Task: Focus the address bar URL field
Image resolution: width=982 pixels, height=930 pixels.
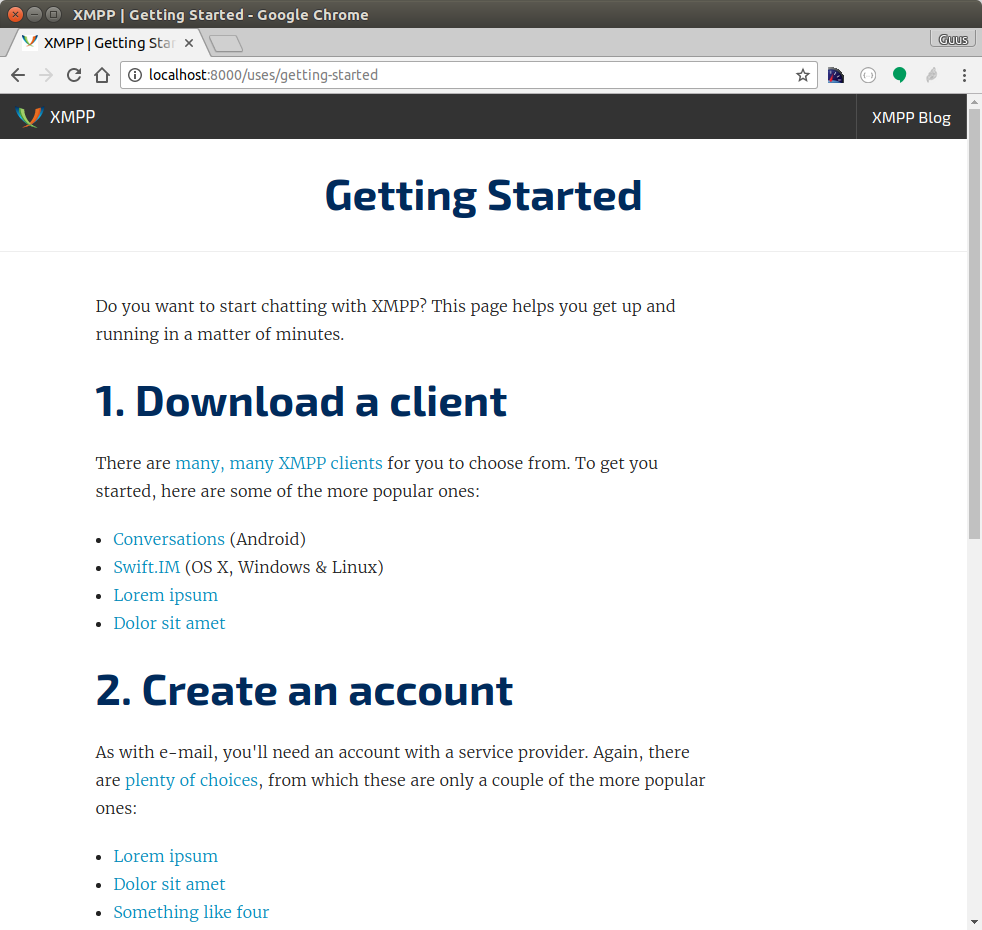Action: (468, 75)
